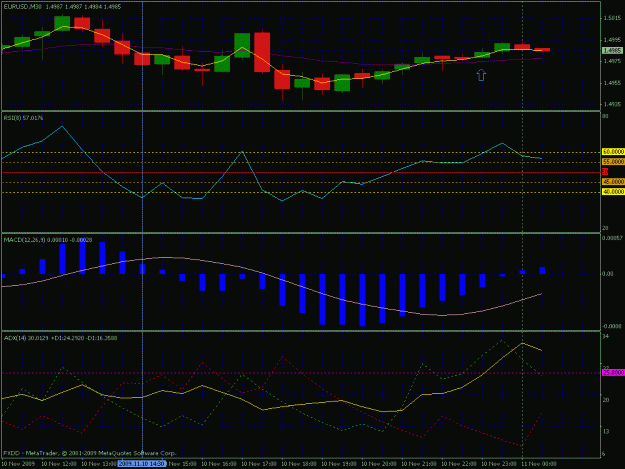Click the 0.00 MACD scale value
625x469 pixels.
pyautogui.click(x=607, y=274)
